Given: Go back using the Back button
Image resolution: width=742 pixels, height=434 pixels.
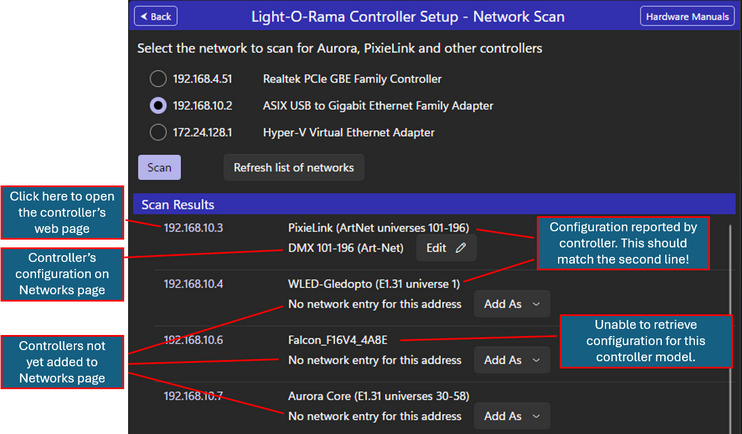Looking at the screenshot, I should coord(156,17).
